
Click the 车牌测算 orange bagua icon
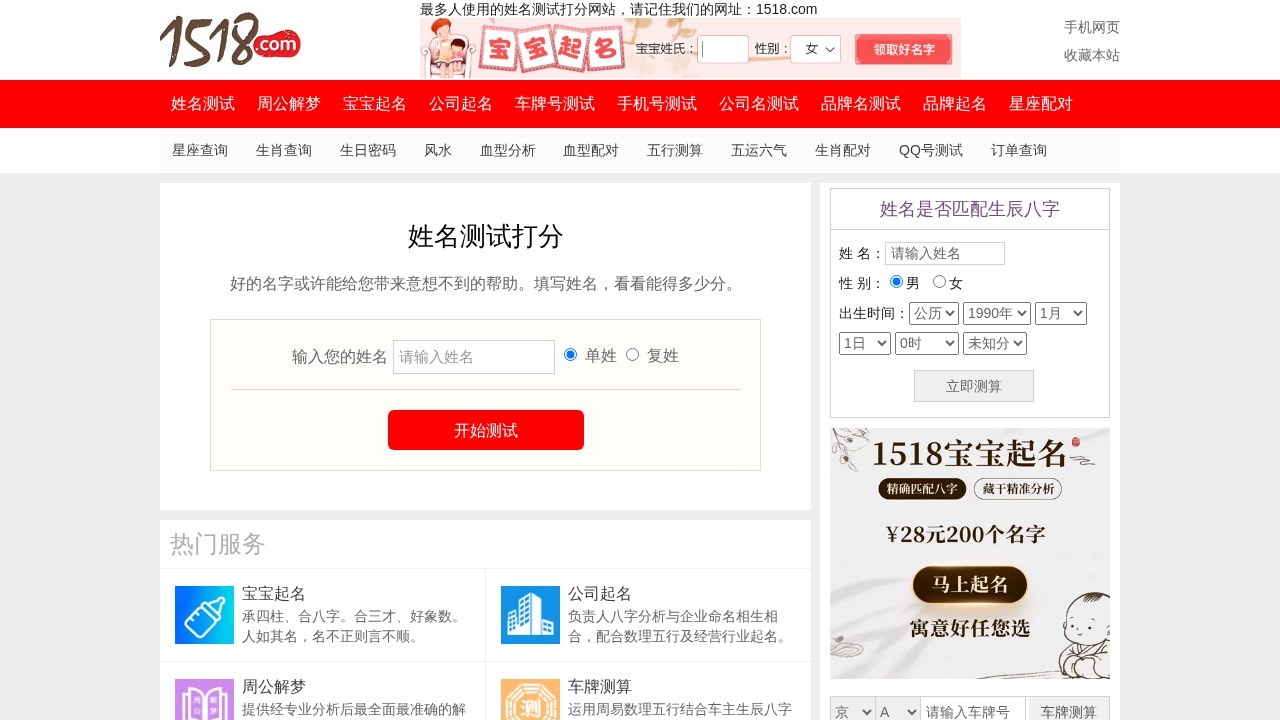[530, 700]
